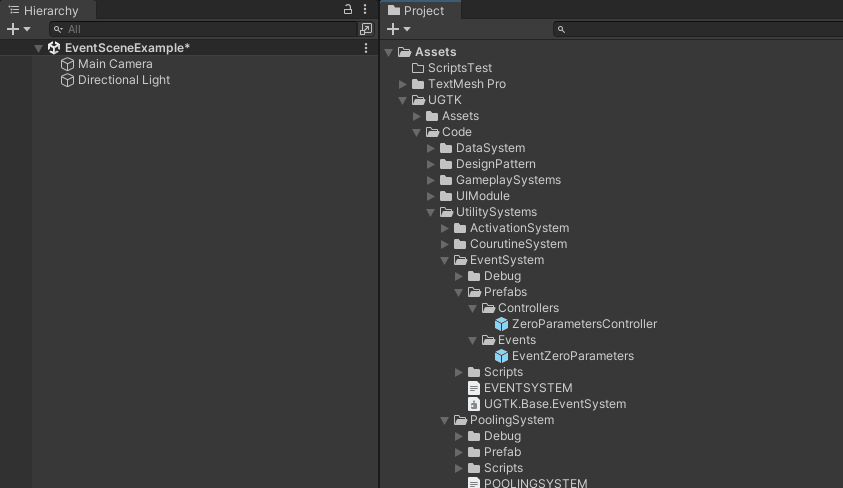
Task: Click the Code folder icon
Action: (x=432, y=132)
